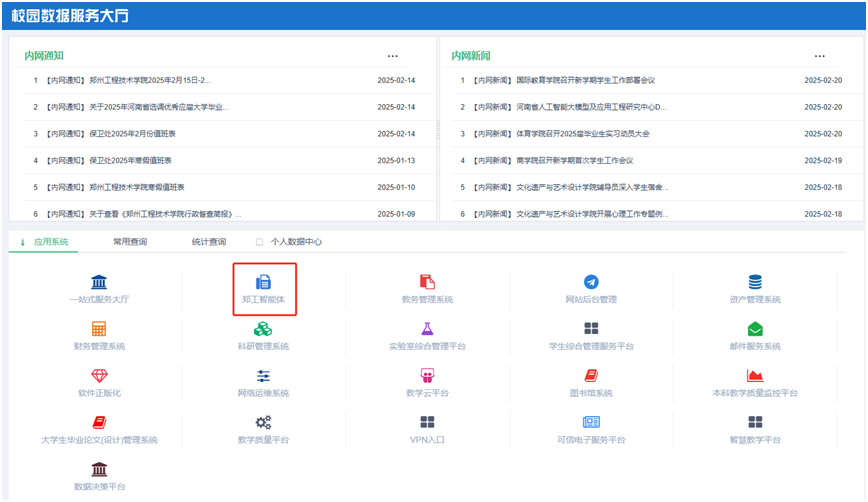
Task: Open 实验室综合管理平台 flask icon
Action: click(427, 329)
